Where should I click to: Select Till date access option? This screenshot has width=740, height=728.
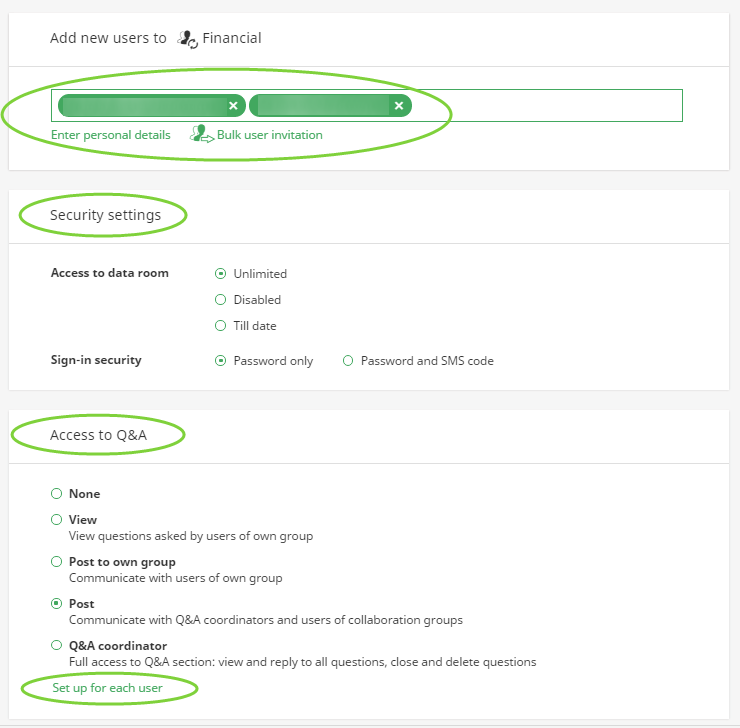click(221, 326)
